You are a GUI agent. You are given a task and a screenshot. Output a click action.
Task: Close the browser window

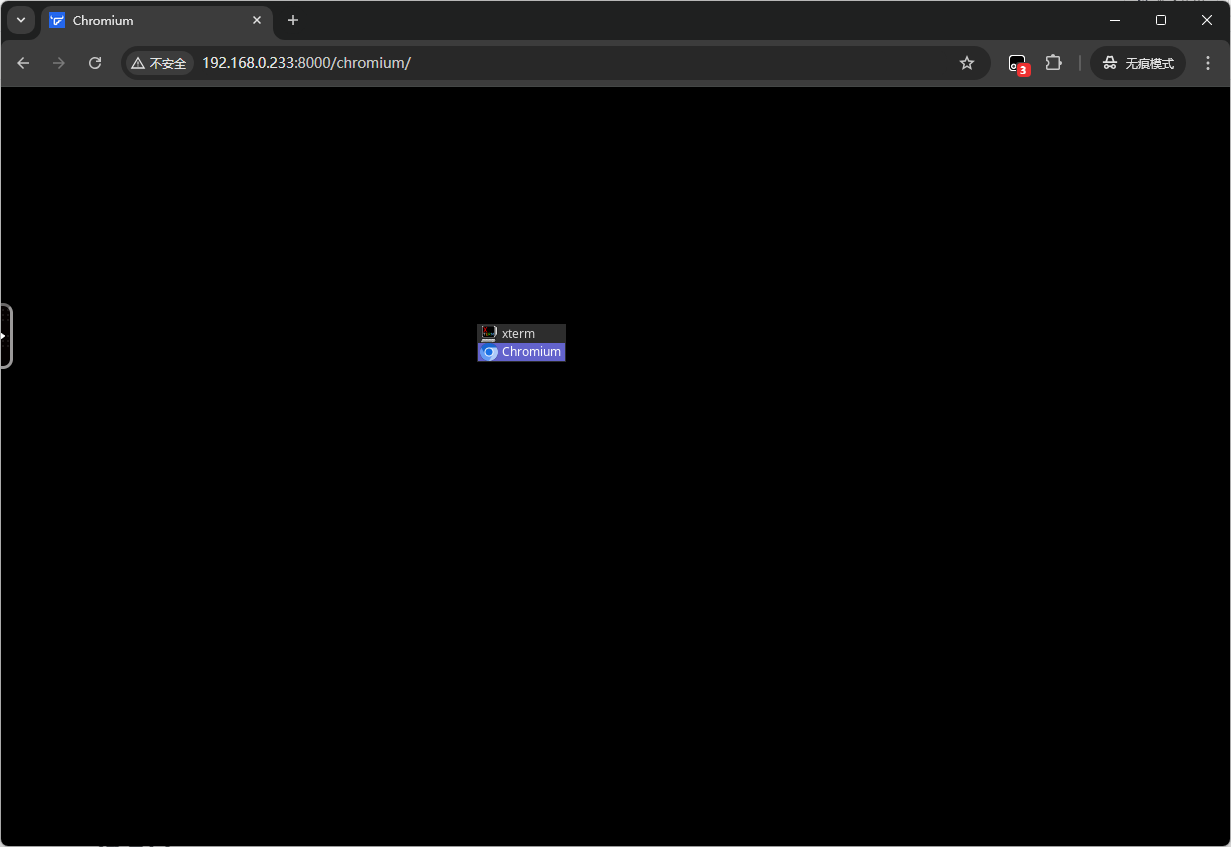[1207, 20]
